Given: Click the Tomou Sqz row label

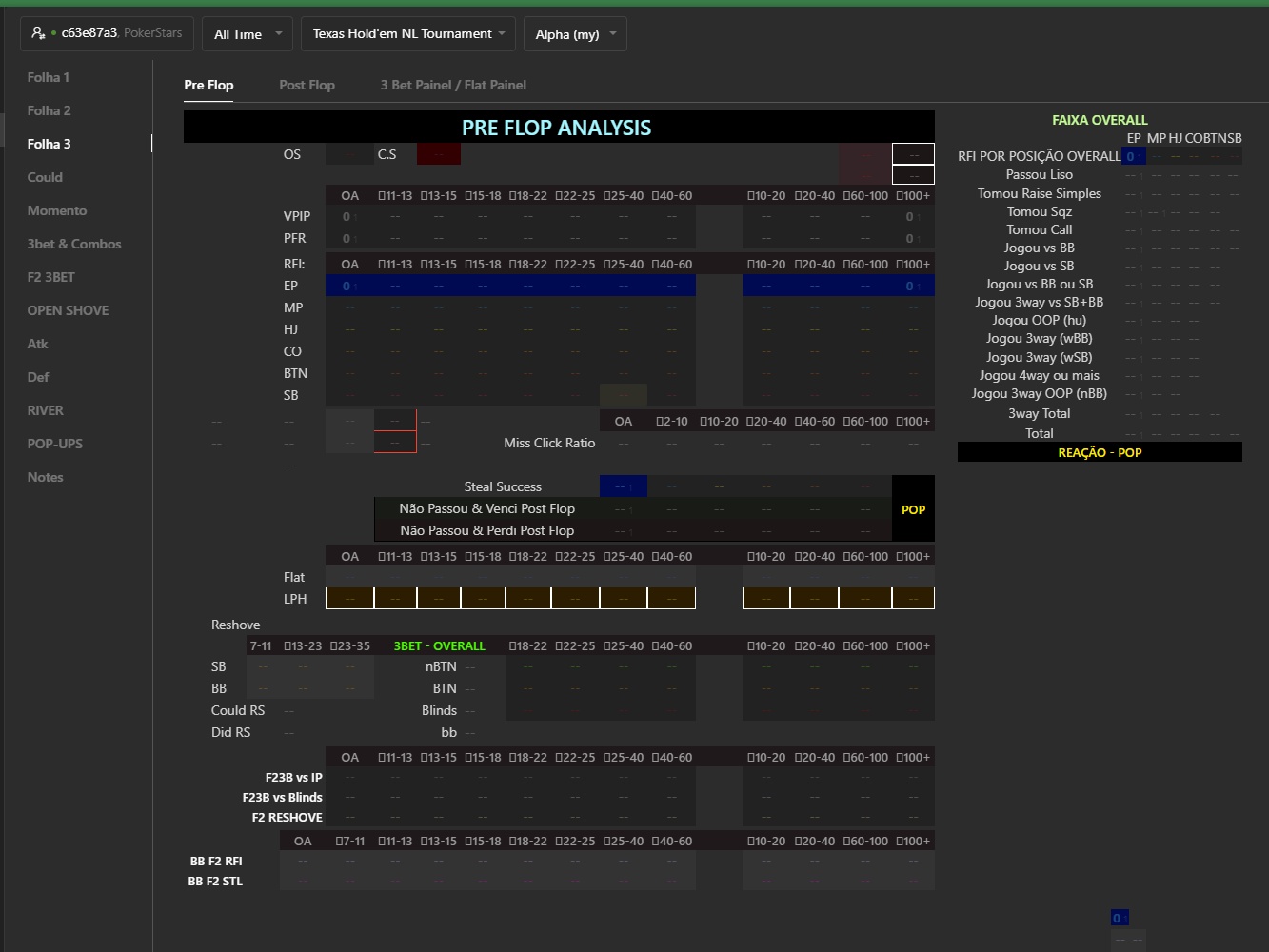Looking at the screenshot, I should [1040, 211].
